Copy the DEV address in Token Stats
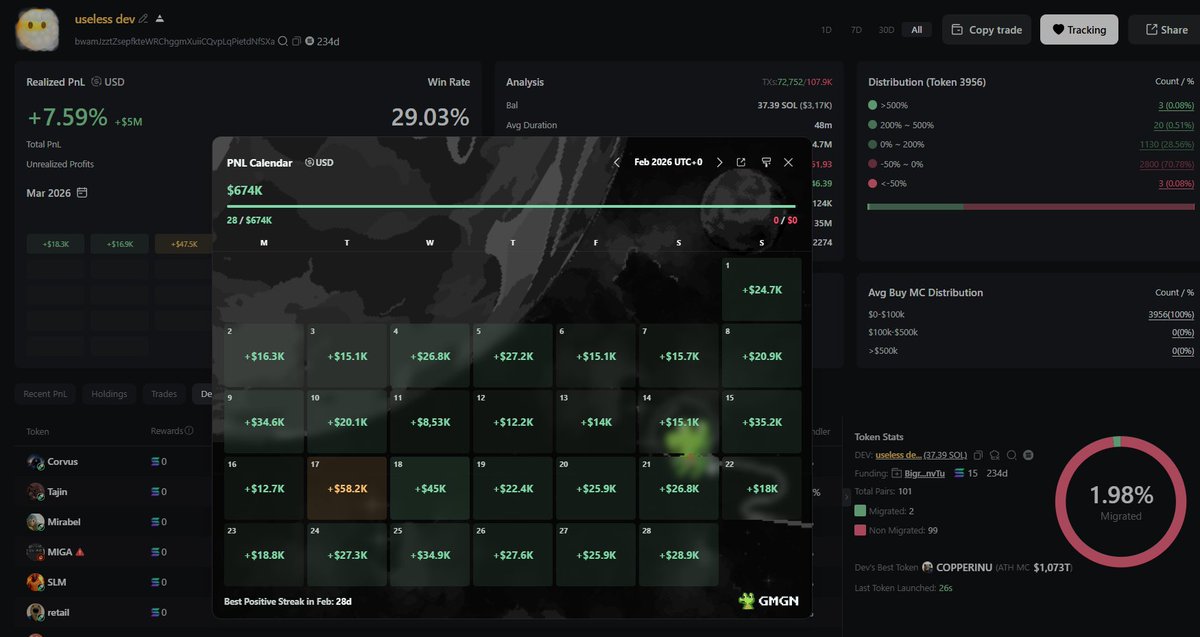 pos(978,455)
